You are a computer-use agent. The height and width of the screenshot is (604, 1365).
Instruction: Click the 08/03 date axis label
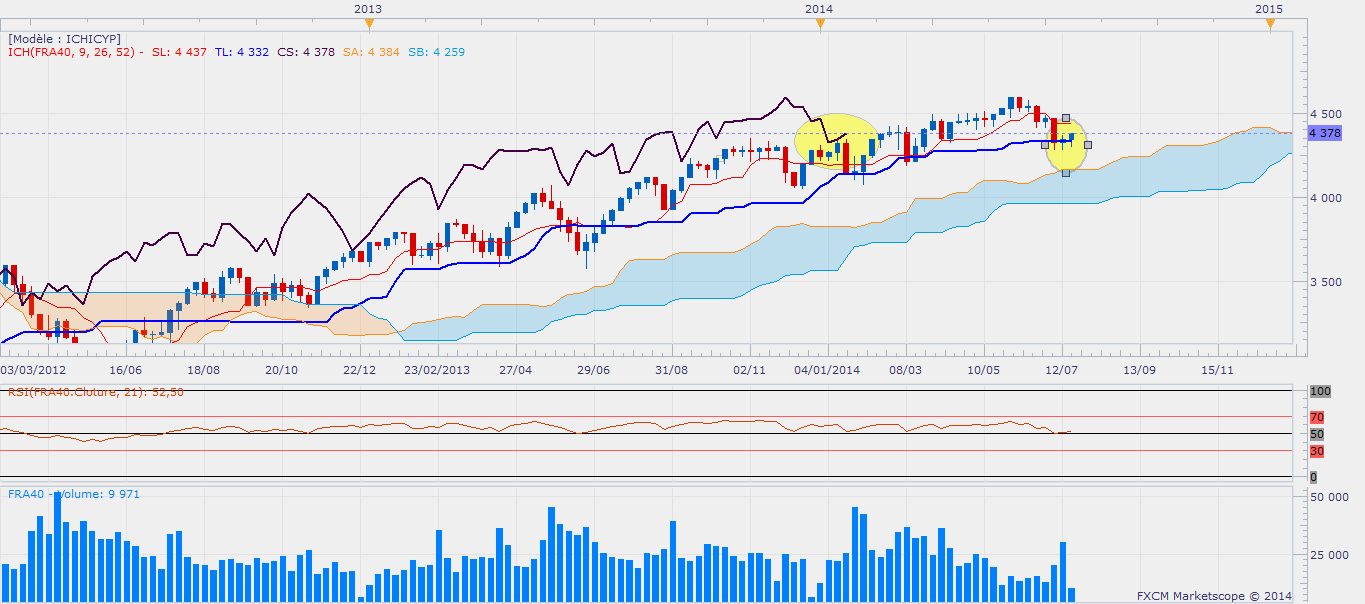pyautogui.click(x=906, y=369)
